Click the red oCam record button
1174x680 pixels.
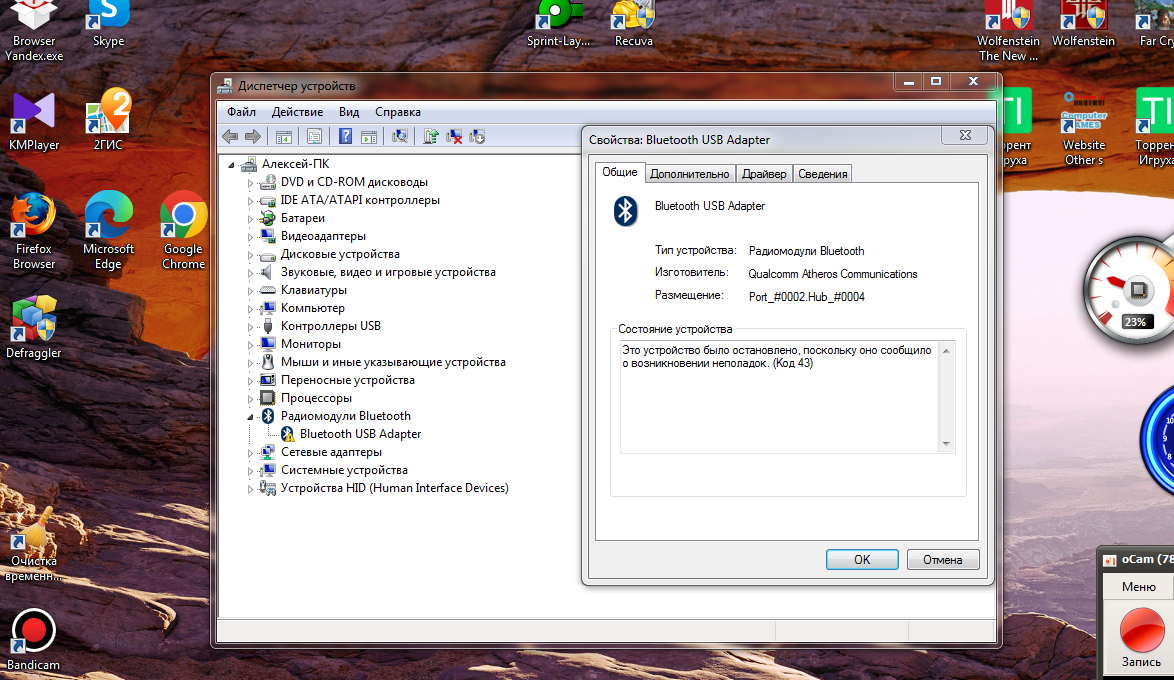pyautogui.click(x=1141, y=631)
